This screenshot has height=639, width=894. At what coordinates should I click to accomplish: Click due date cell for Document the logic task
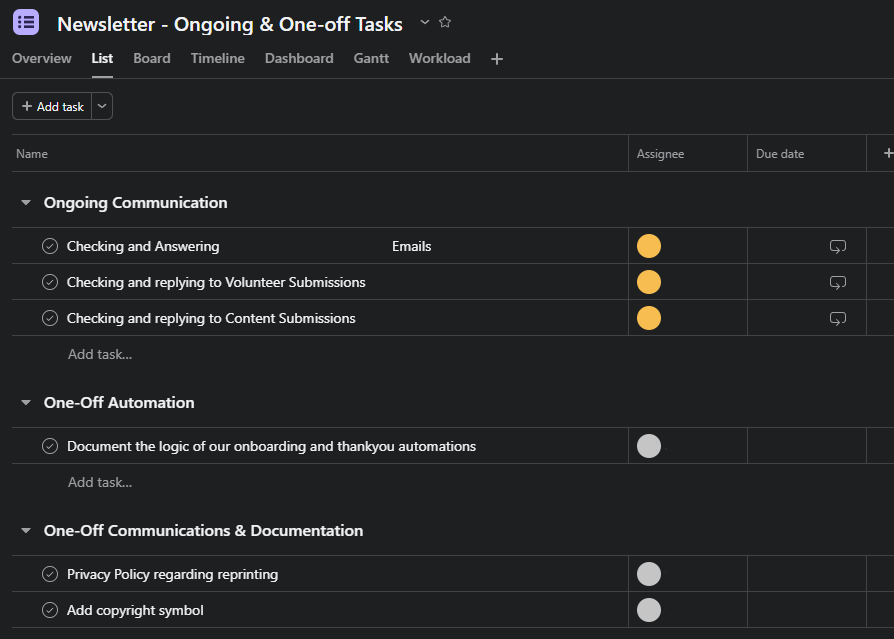[807, 446]
